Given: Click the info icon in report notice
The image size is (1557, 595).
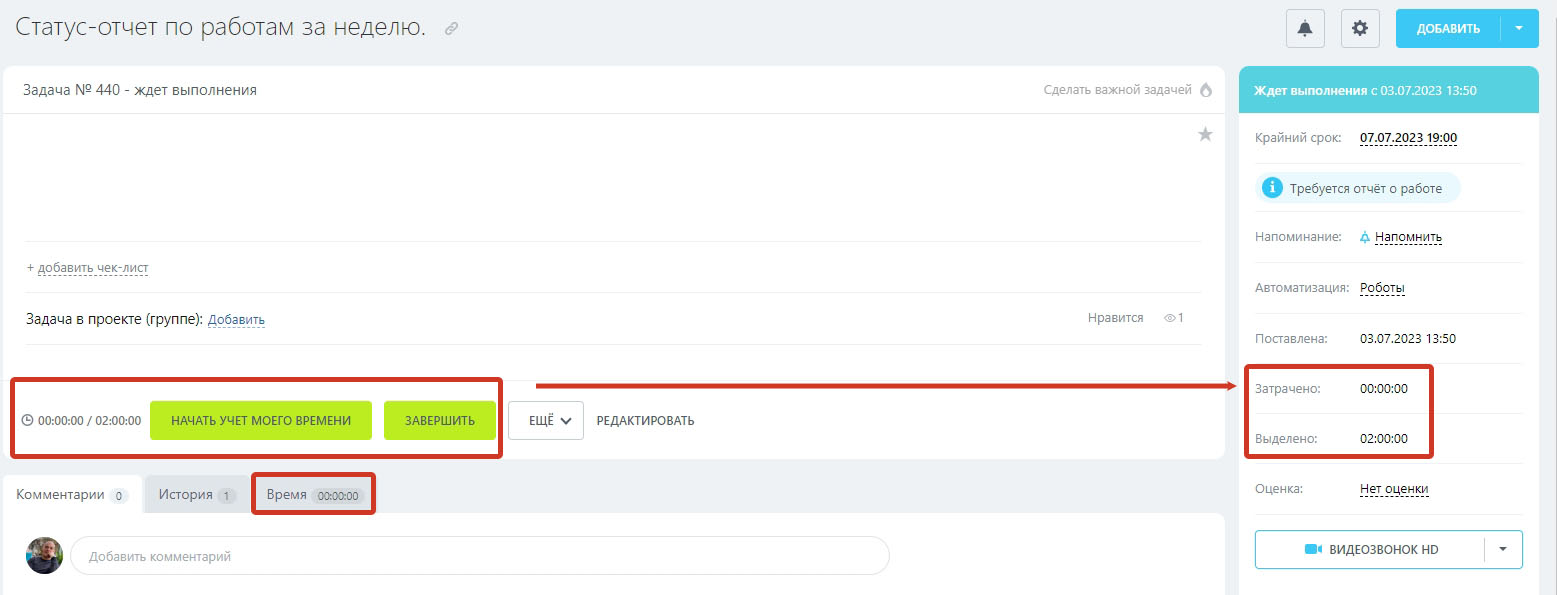Looking at the screenshot, I should pyautogui.click(x=1272, y=188).
